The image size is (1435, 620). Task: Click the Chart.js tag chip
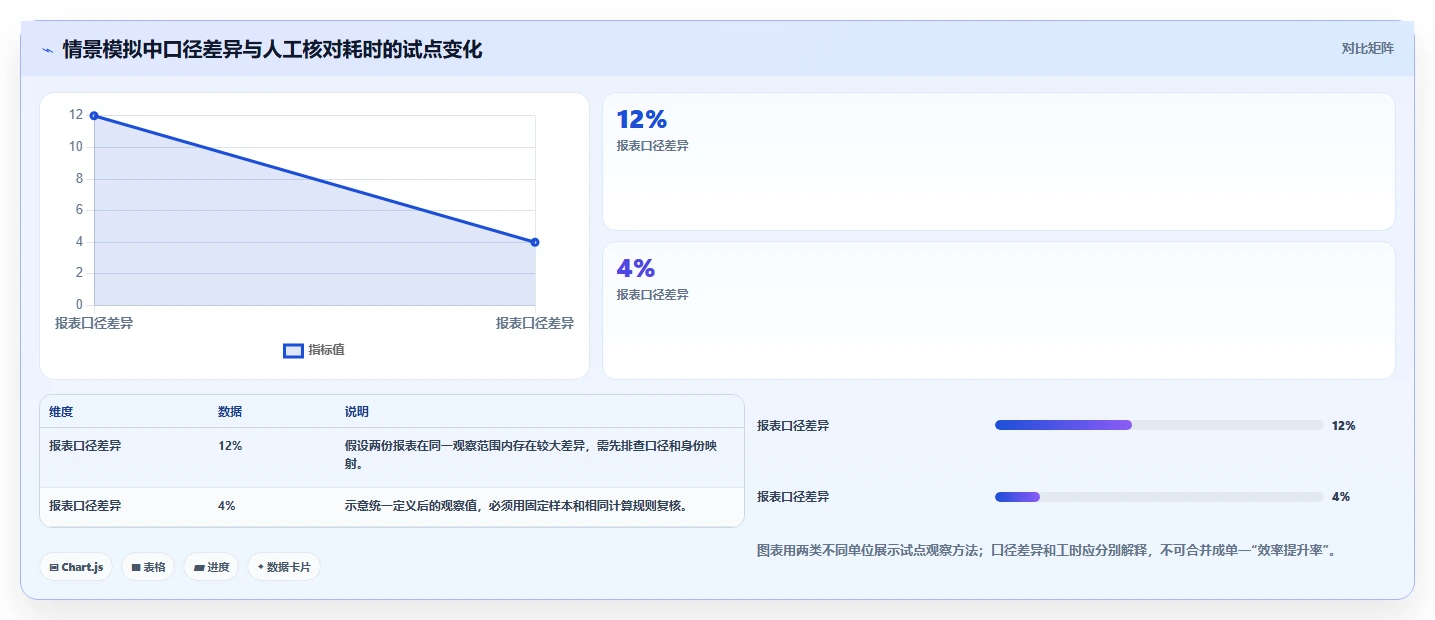click(76, 567)
